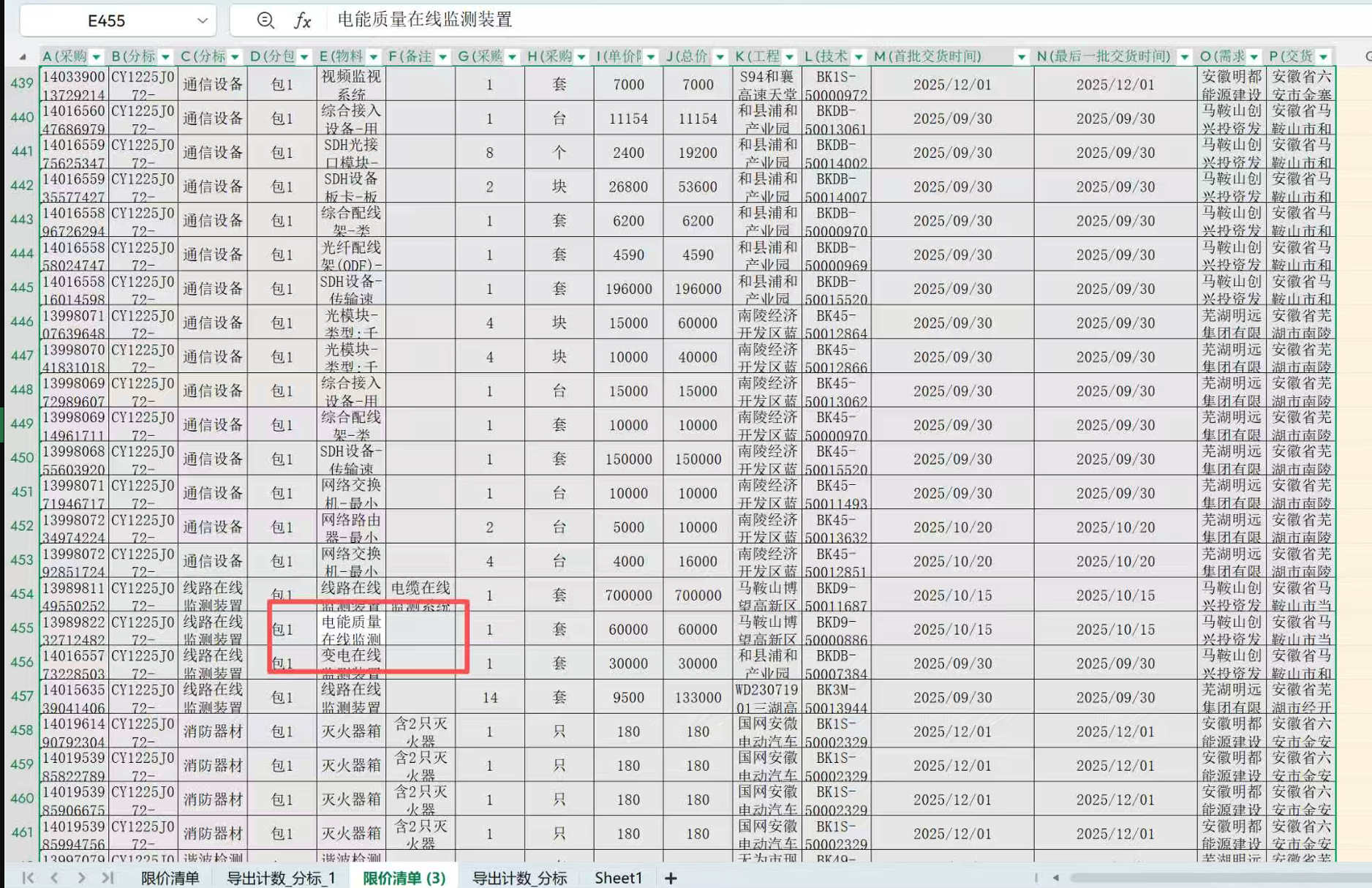
Task: Open the 导出计数_分标_1 sheet tab
Action: coord(281,878)
